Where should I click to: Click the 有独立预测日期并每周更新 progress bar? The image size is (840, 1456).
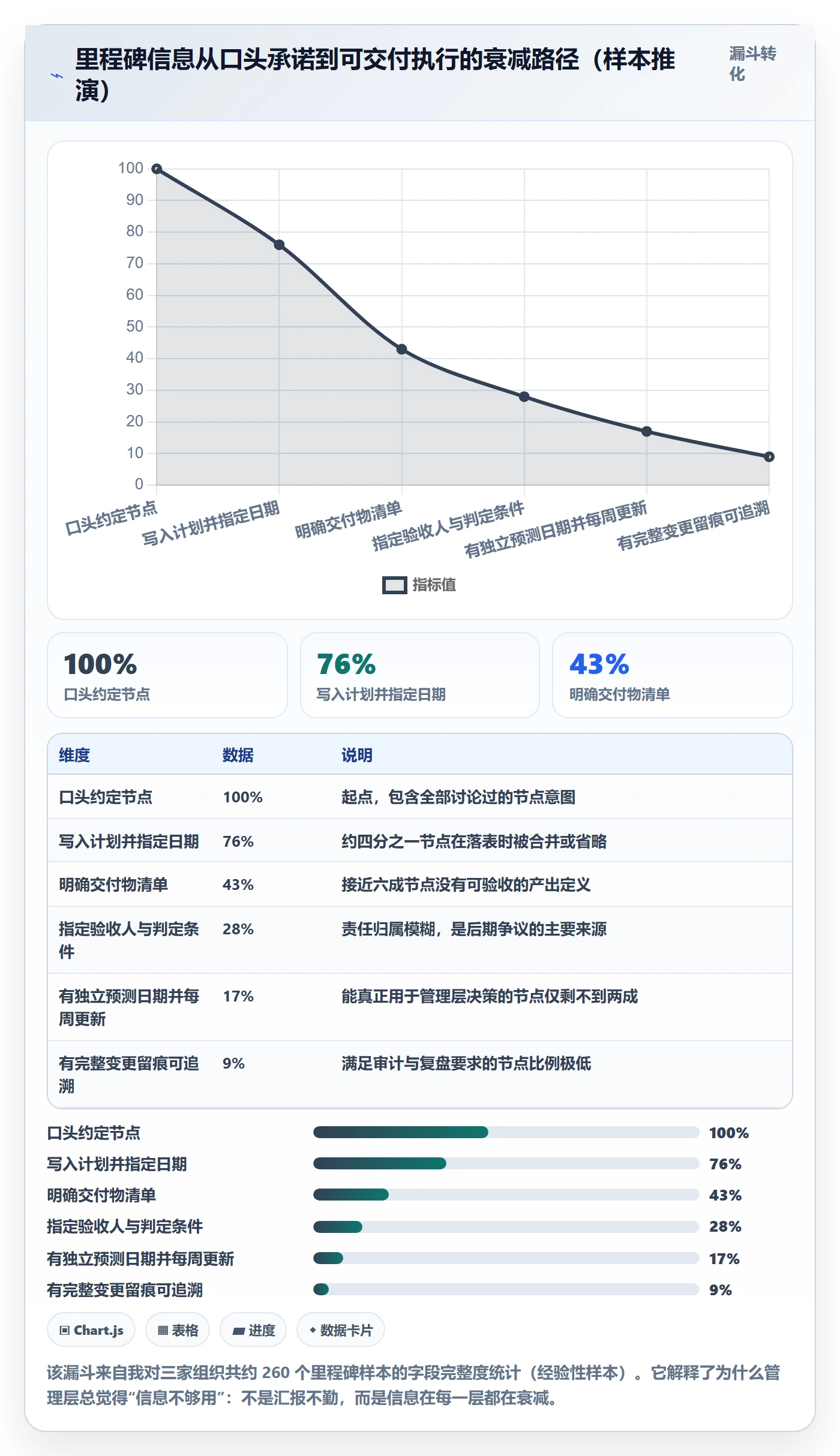pos(506,1258)
